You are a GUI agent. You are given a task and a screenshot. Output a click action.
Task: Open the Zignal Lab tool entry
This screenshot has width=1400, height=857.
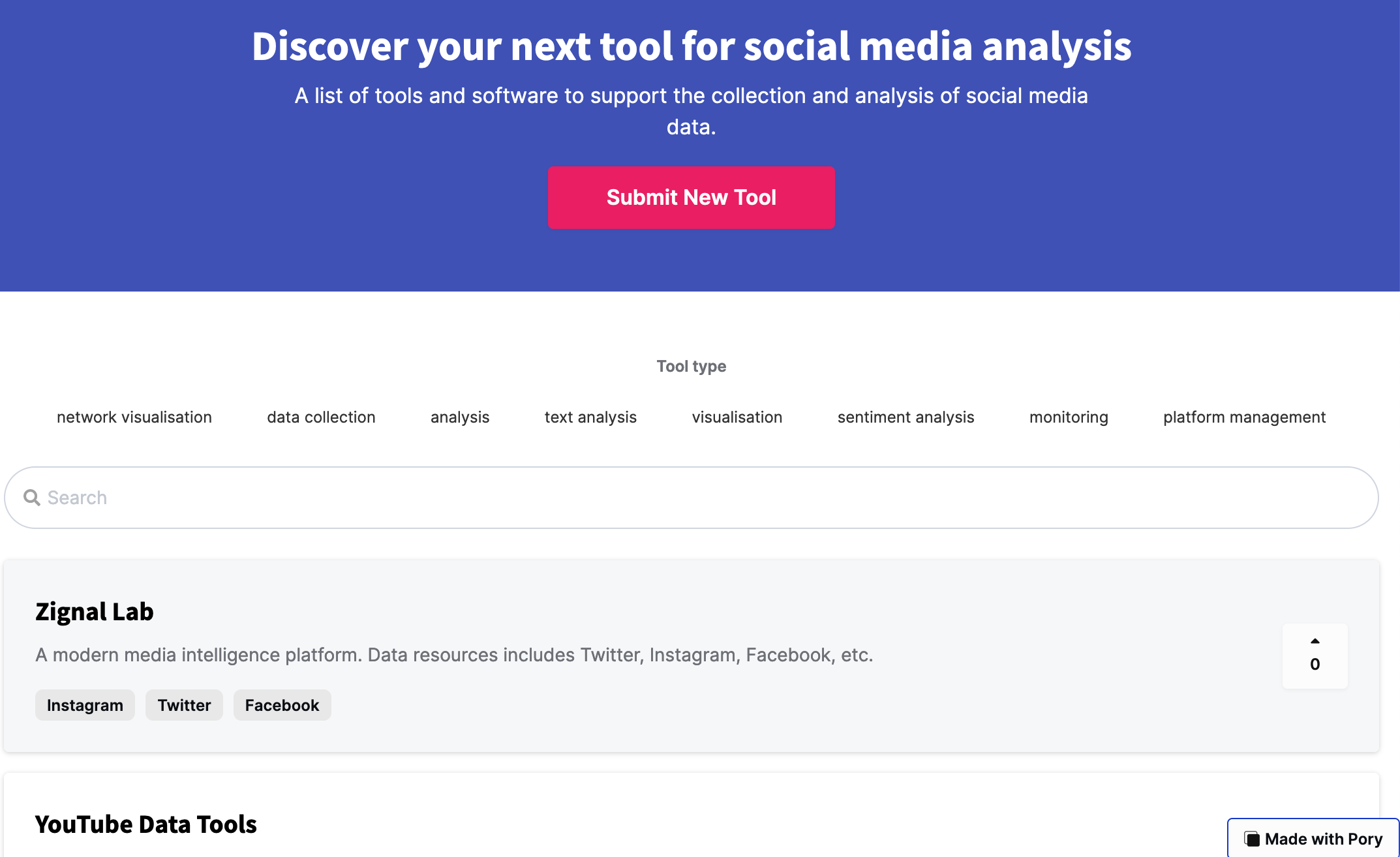95,611
